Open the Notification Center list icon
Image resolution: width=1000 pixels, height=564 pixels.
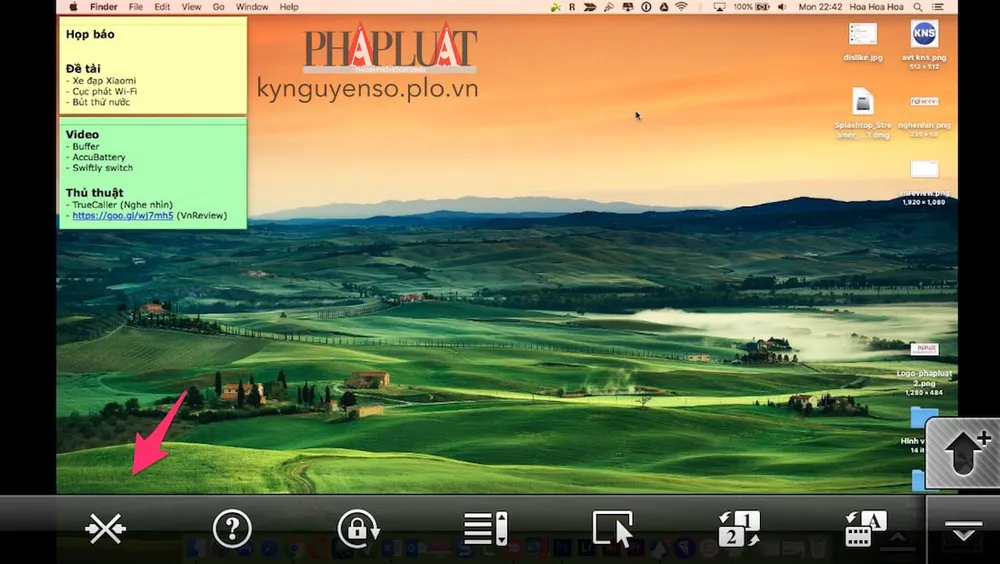click(939, 7)
